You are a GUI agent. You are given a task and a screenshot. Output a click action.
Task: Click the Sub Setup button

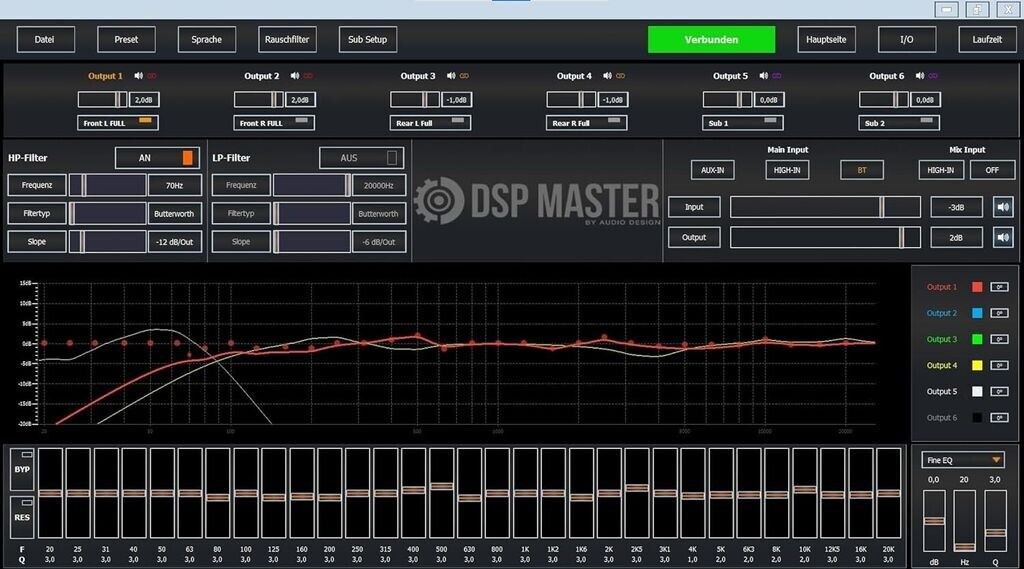pos(367,40)
